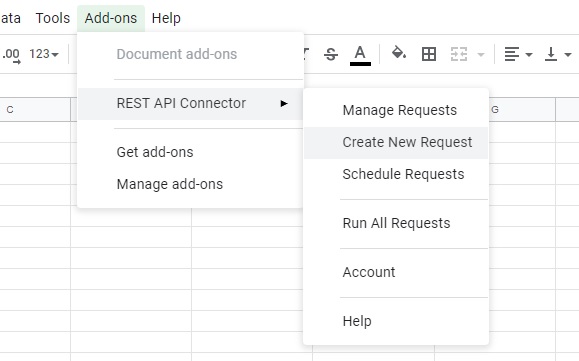Click increase decimal places icon

click(11, 55)
